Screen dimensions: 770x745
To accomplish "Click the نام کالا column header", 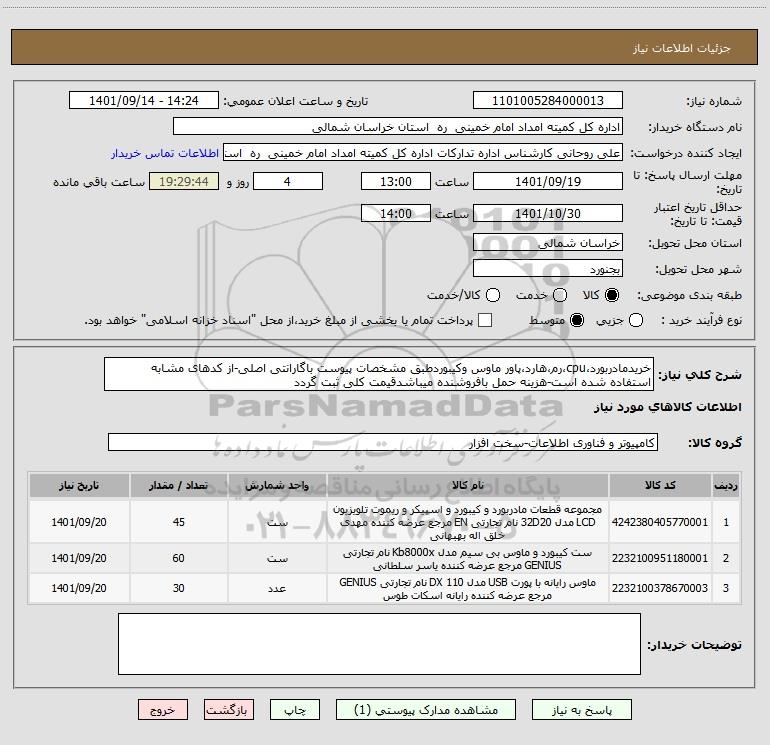I will click(468, 485).
